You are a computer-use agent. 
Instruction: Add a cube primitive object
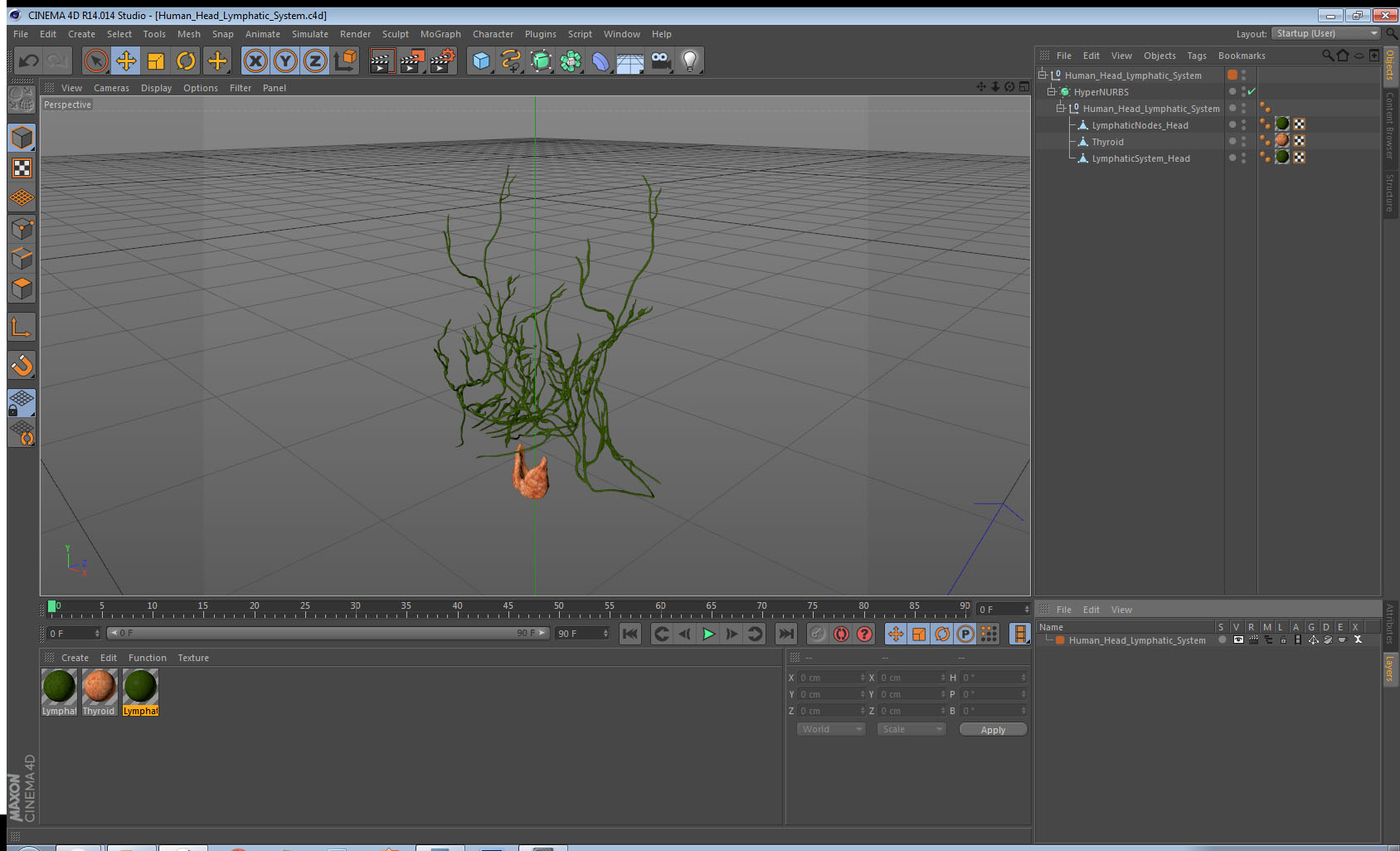point(481,61)
